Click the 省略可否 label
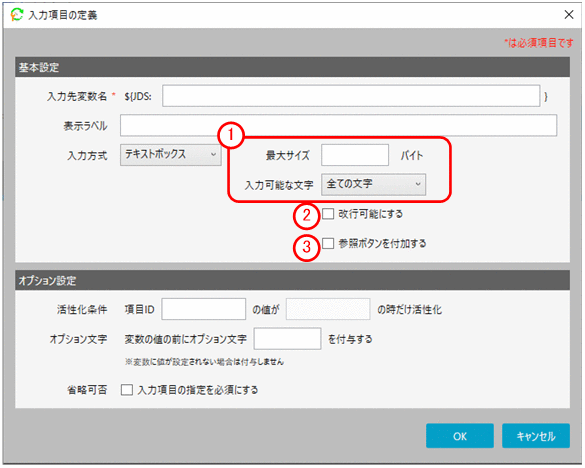 pos(87,390)
